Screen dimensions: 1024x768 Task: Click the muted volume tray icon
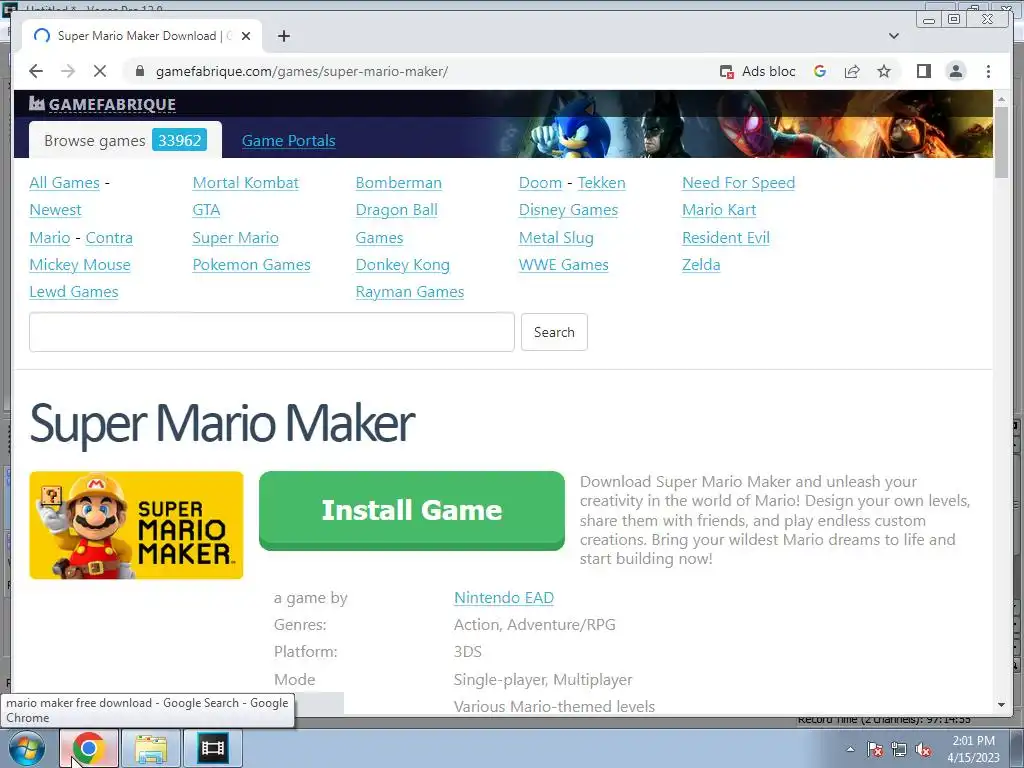tap(923, 749)
